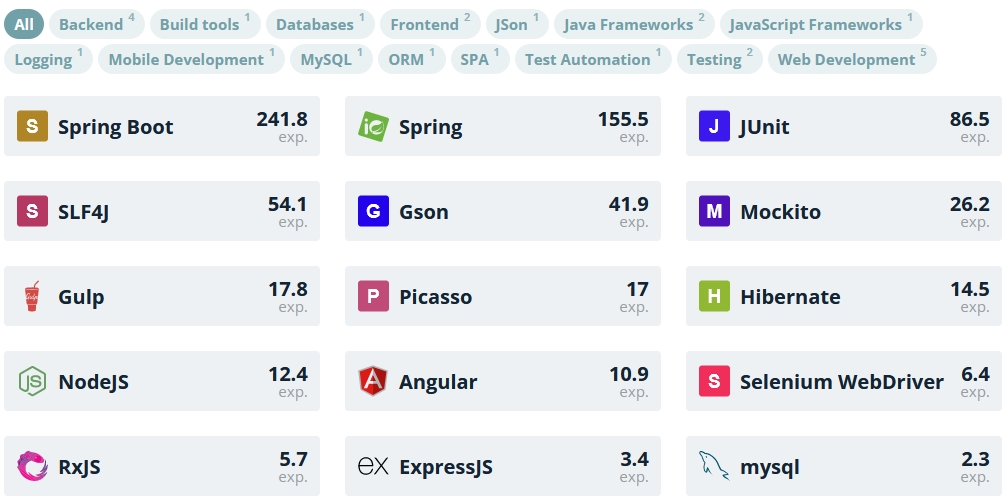
Task: Click the ExpressJS ex icon
Action: pyautogui.click(x=374, y=467)
